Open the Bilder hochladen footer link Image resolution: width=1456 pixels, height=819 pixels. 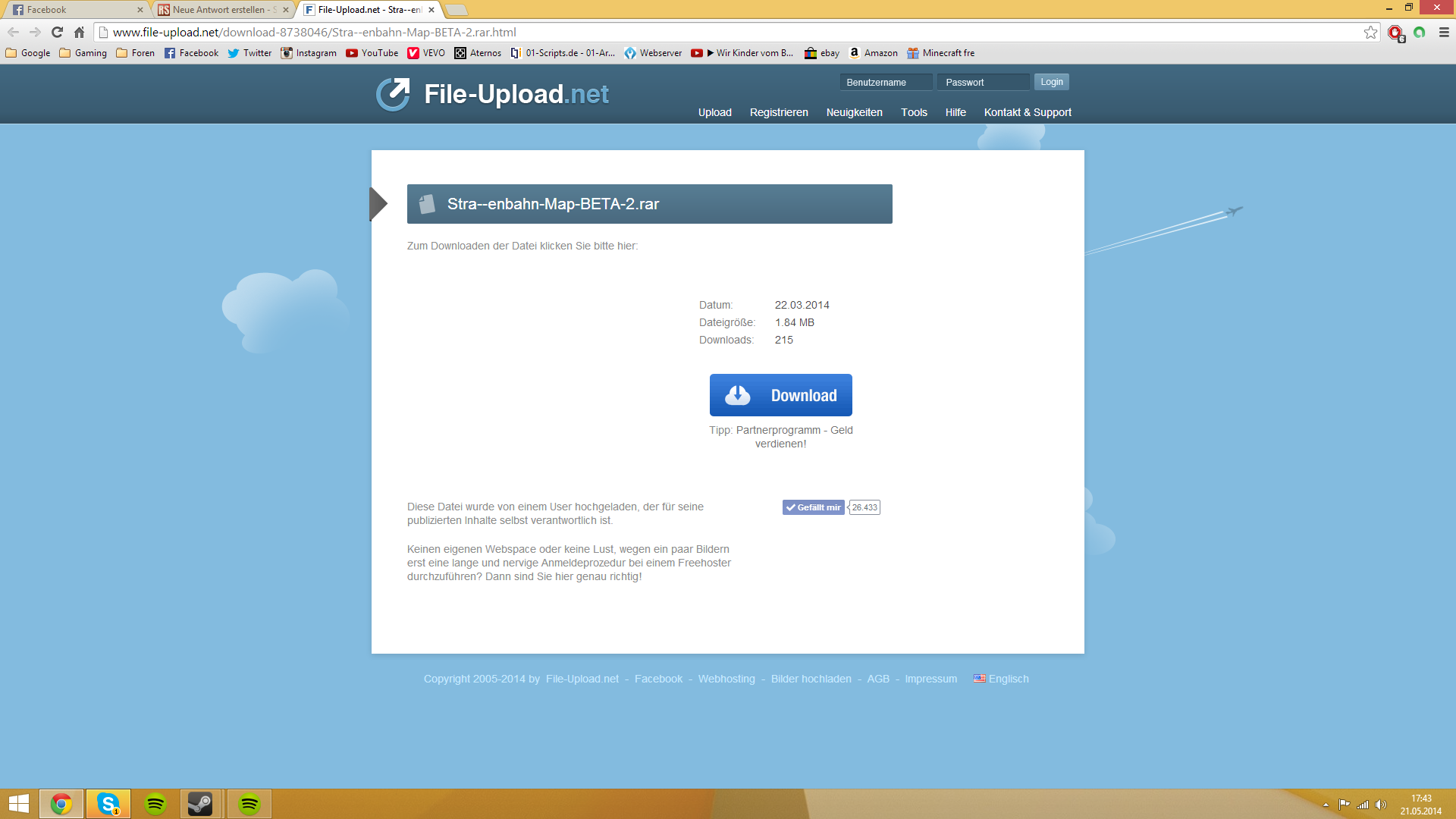point(811,679)
